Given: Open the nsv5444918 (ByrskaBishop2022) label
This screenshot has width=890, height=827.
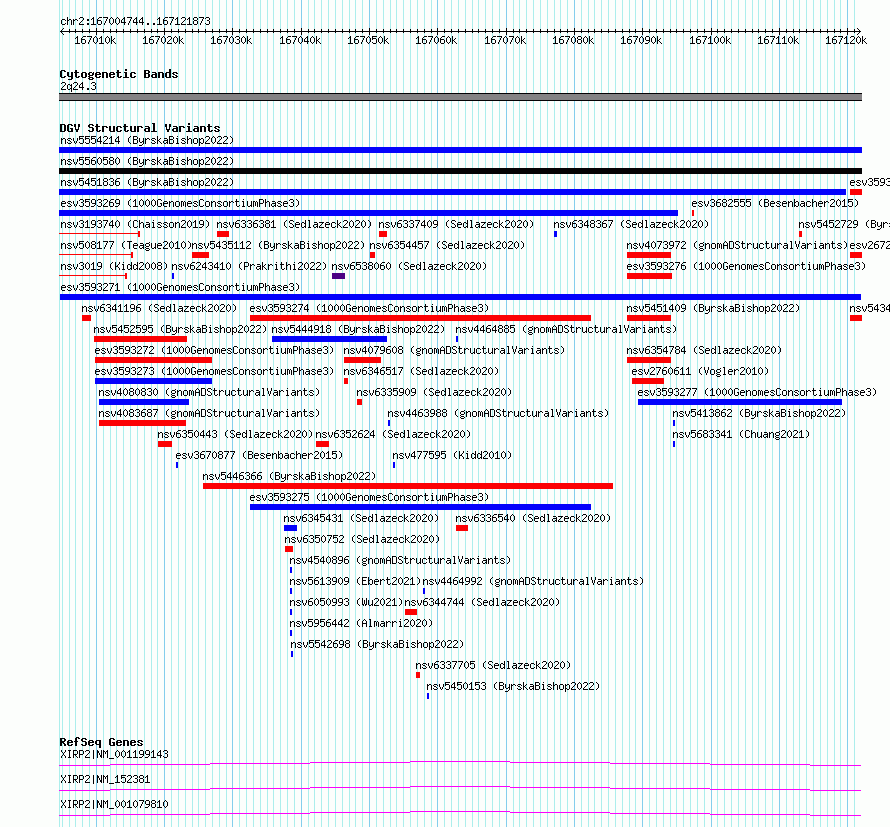Looking at the screenshot, I should (358, 329).
